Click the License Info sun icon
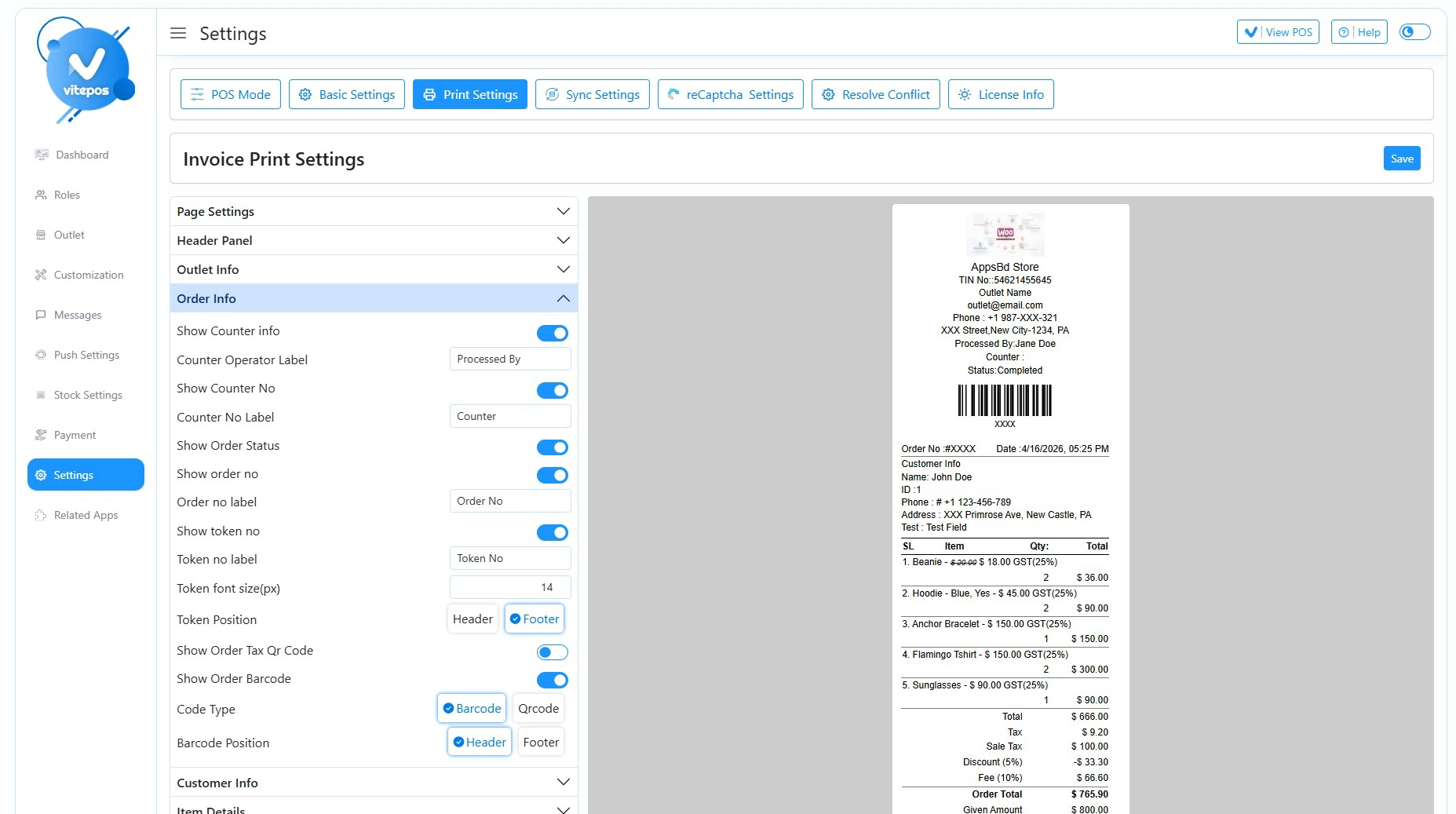This screenshot has width=1456, height=814. click(965, 94)
